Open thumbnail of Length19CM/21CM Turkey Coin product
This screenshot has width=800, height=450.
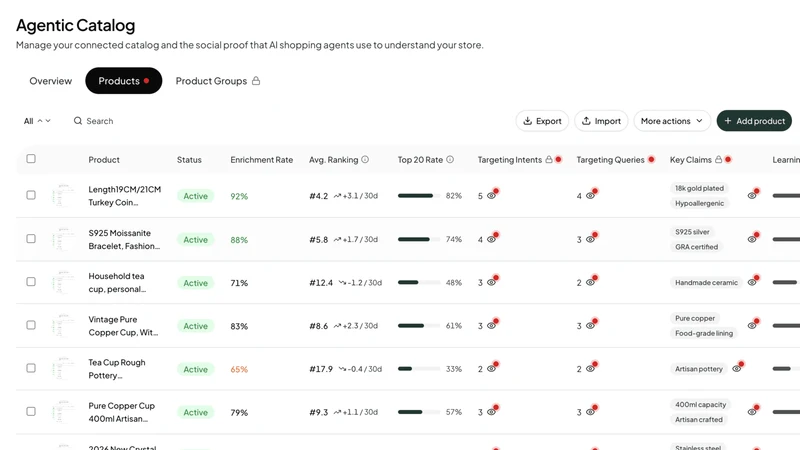point(64,195)
